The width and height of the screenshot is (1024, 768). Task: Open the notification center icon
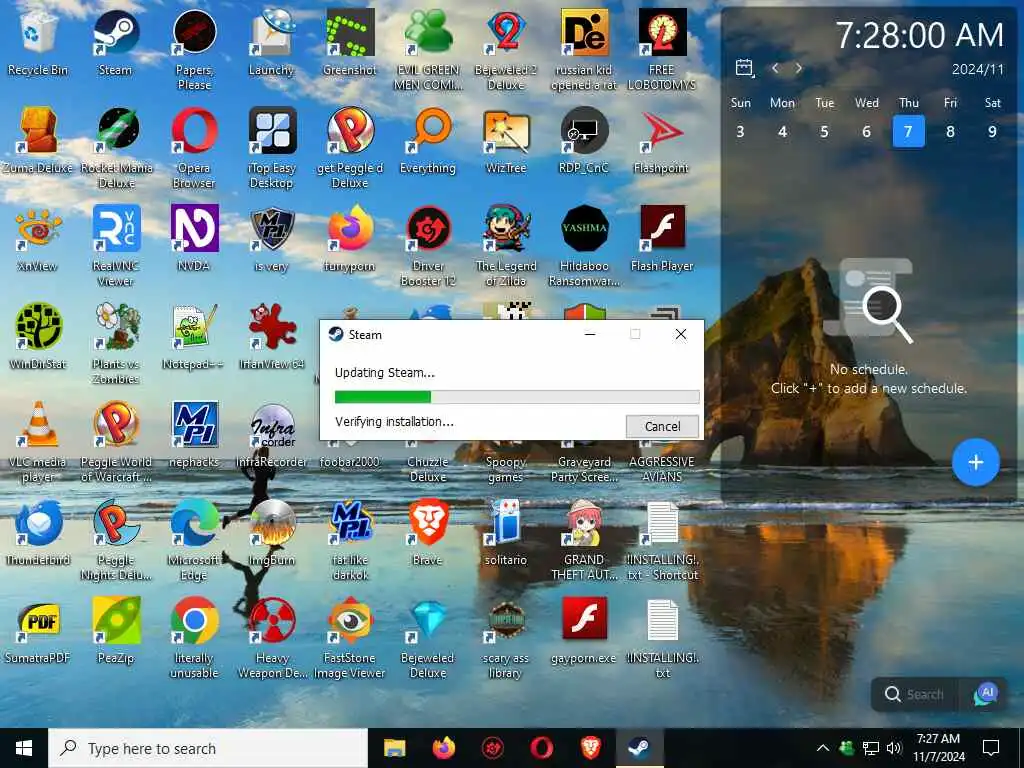(x=991, y=748)
